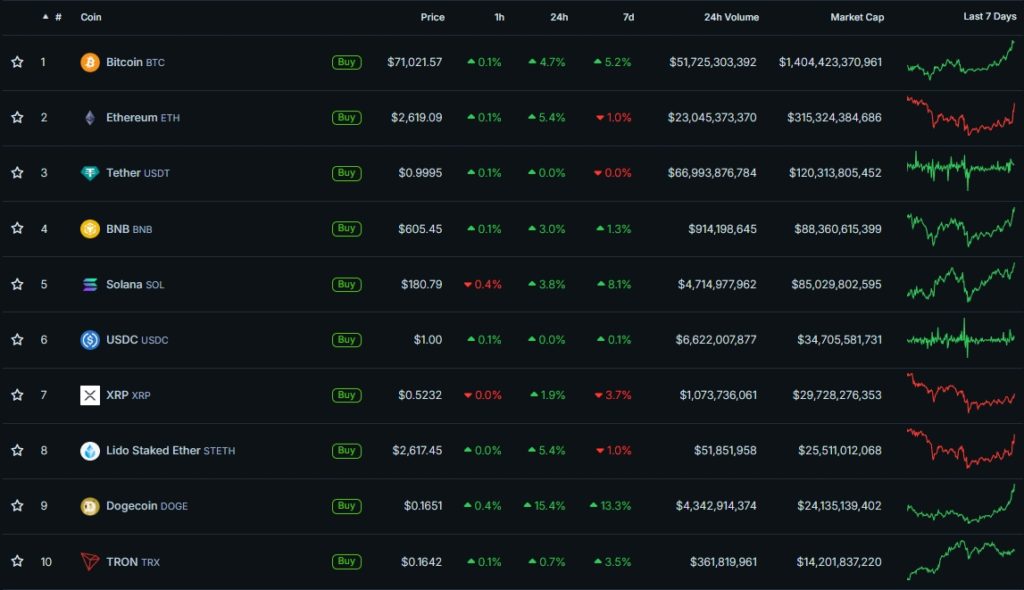The height and width of the screenshot is (590, 1024).
Task: Select the Tether USDT icon
Action: click(x=91, y=172)
